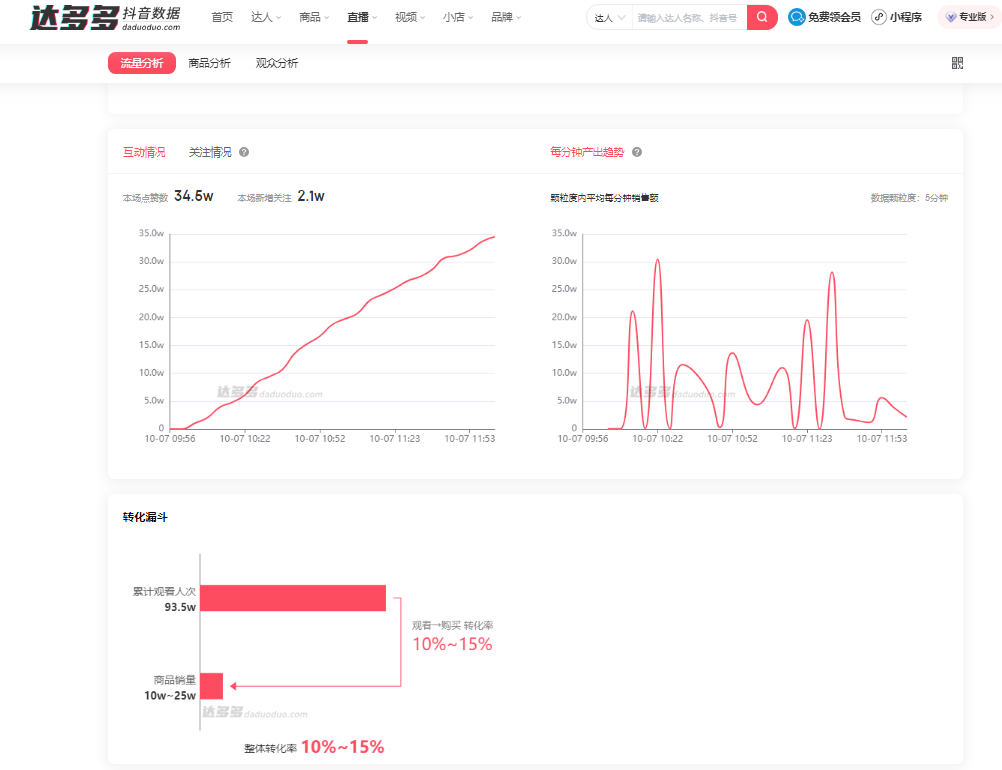Click the red search magnifier button
This screenshot has height=770, width=1002.
[762, 17]
